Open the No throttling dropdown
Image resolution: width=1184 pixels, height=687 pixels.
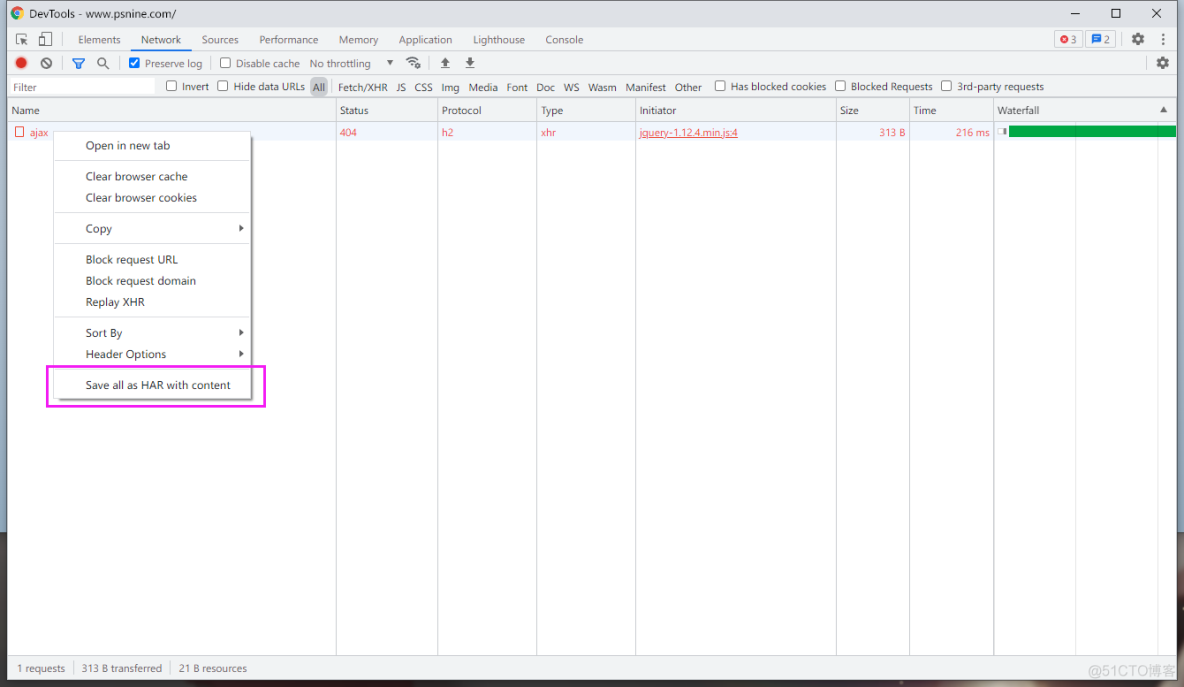tap(351, 63)
